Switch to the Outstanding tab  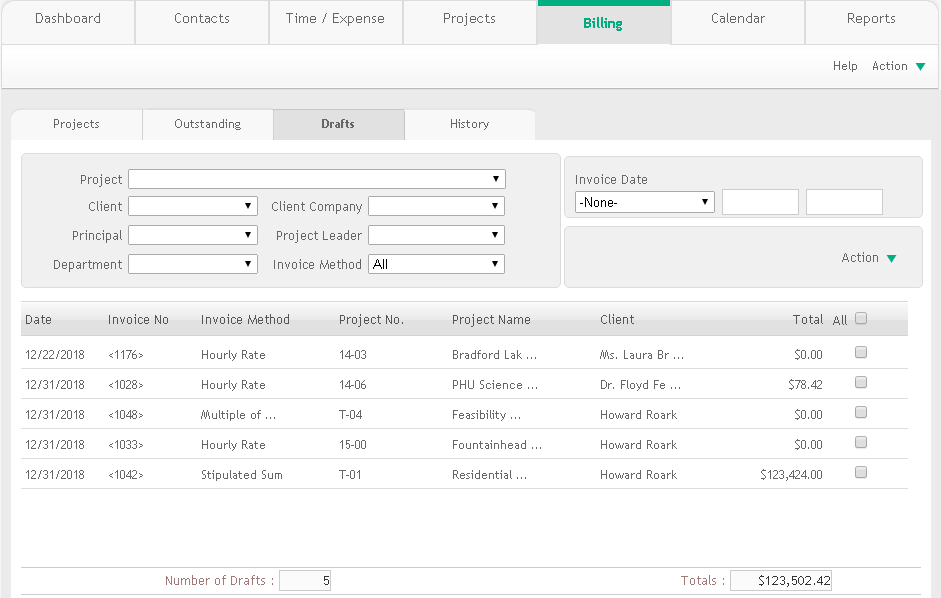pyautogui.click(x=207, y=124)
